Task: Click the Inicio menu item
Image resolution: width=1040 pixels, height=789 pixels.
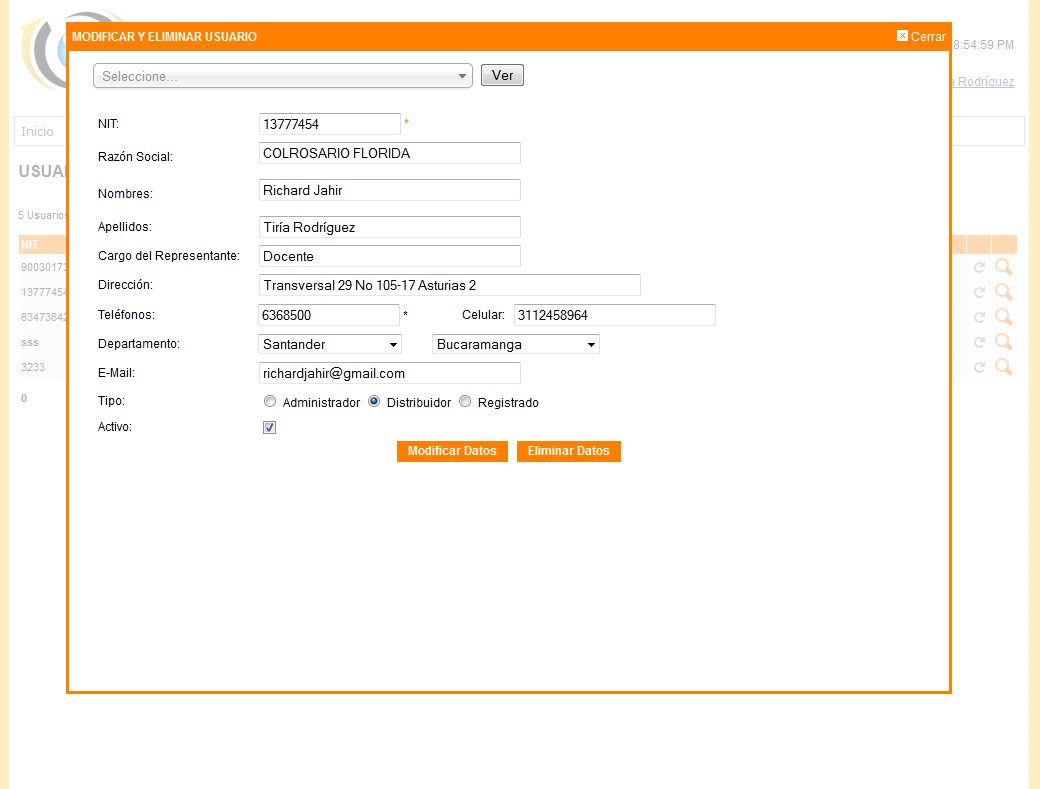Action: pos(40,131)
